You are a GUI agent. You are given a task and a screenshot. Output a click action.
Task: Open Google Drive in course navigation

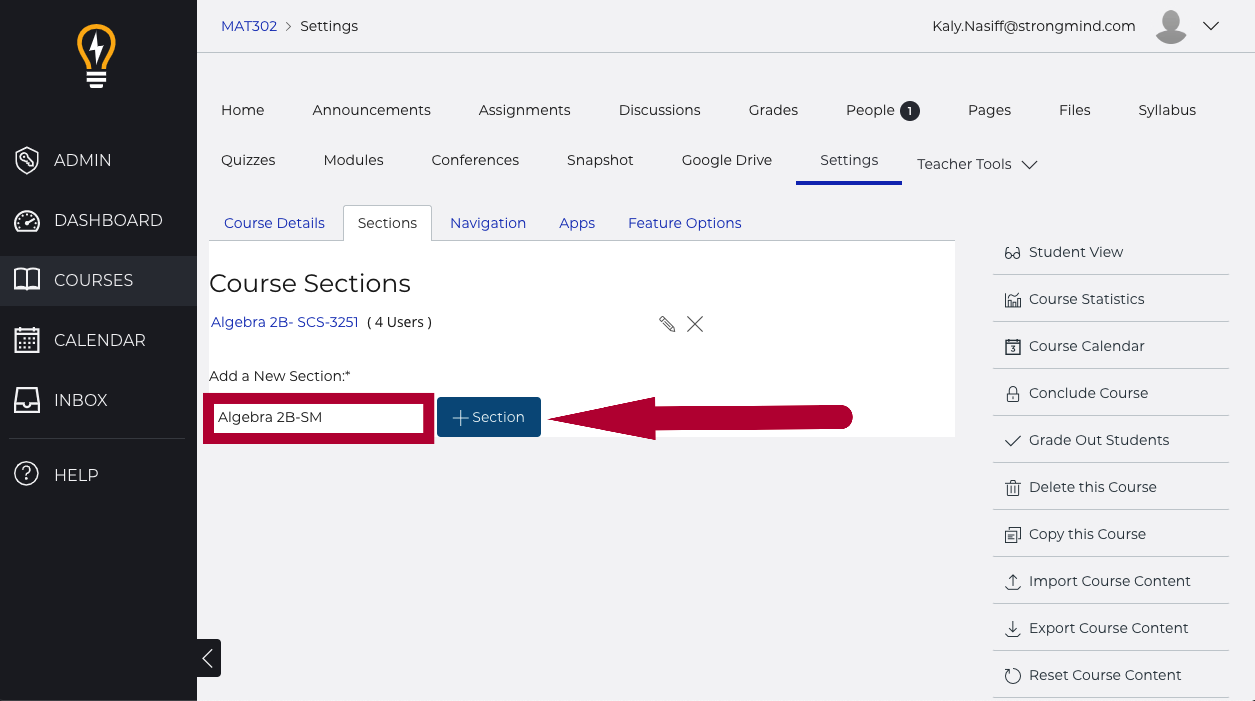click(x=727, y=160)
